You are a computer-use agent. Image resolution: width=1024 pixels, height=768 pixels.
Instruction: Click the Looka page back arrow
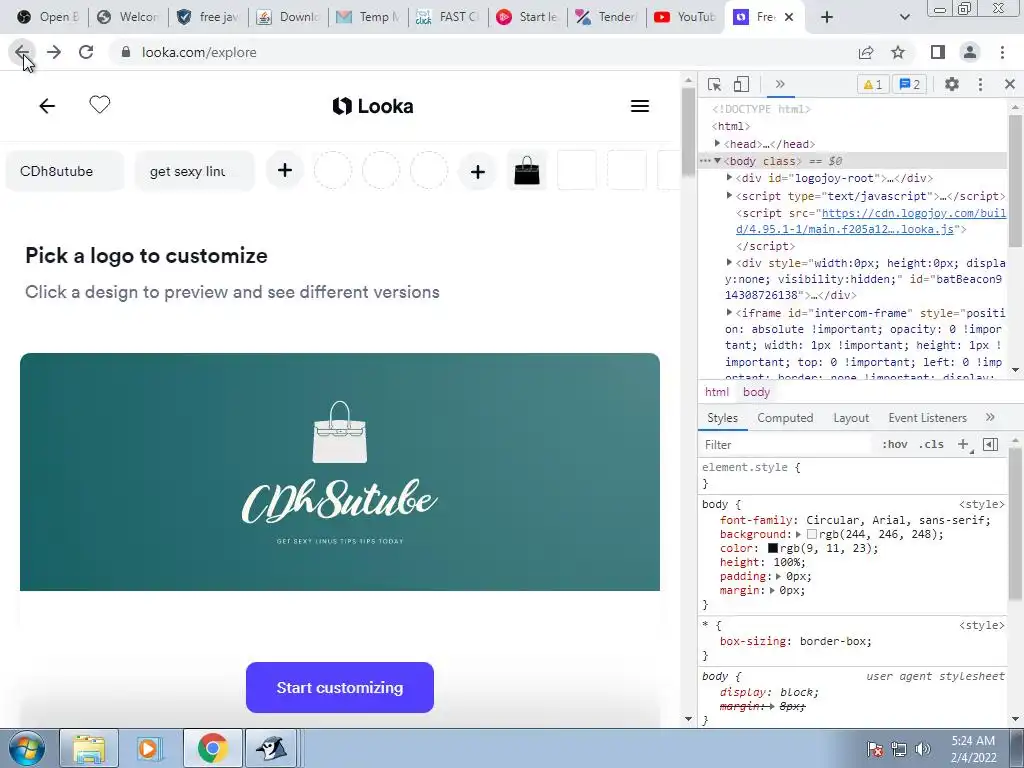tap(47, 106)
